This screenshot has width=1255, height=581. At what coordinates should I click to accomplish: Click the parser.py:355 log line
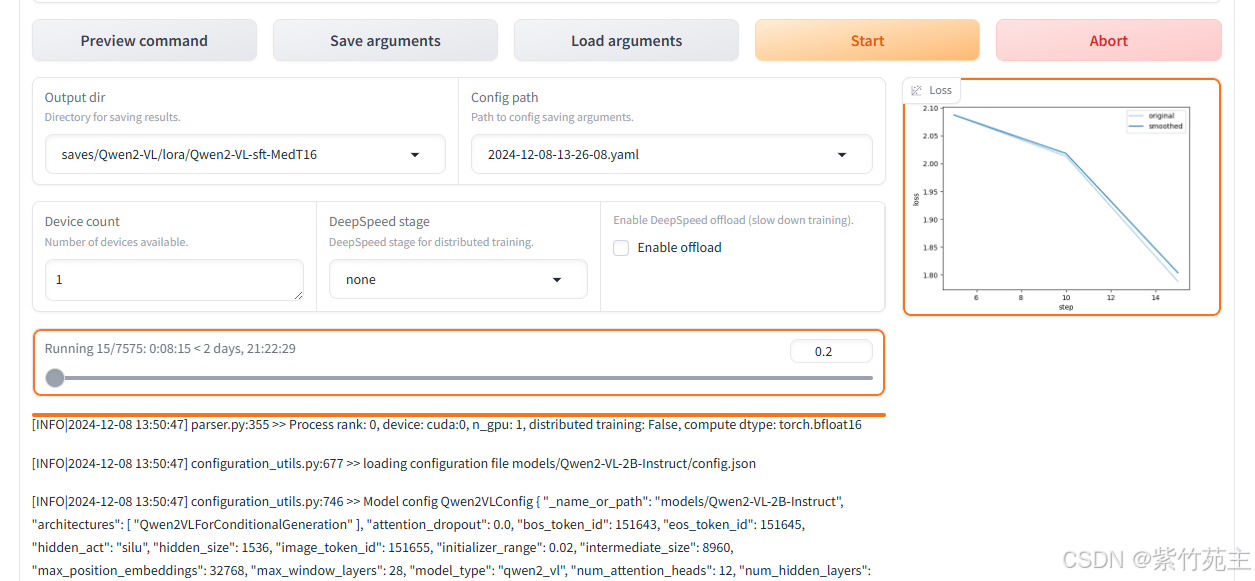point(447,424)
